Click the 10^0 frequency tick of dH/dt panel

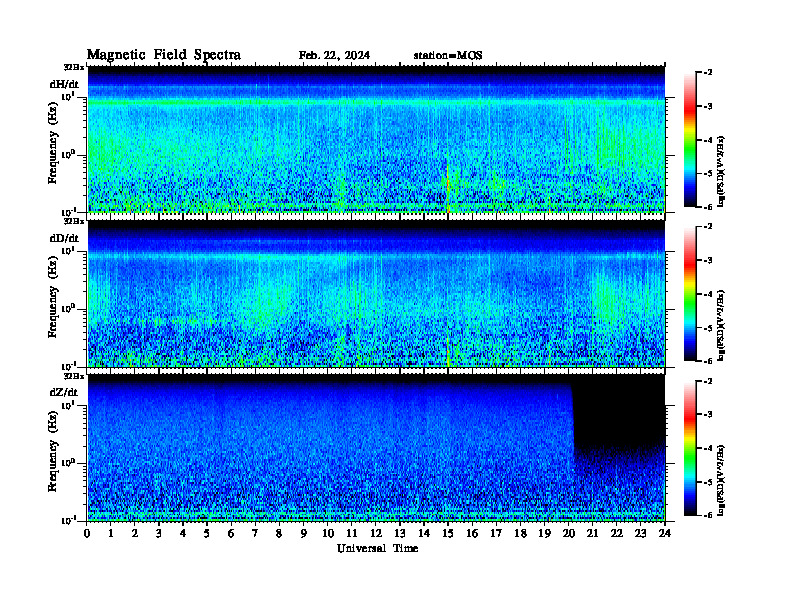[x=68, y=154]
